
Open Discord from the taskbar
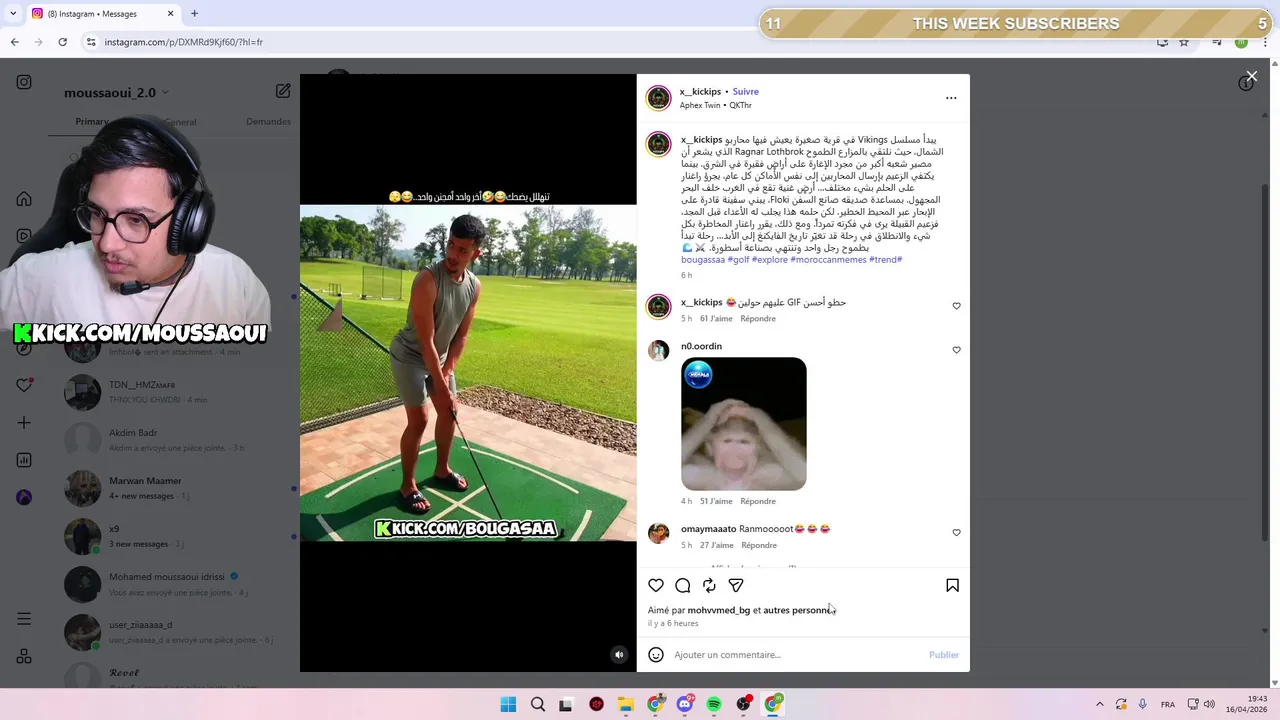685,704
